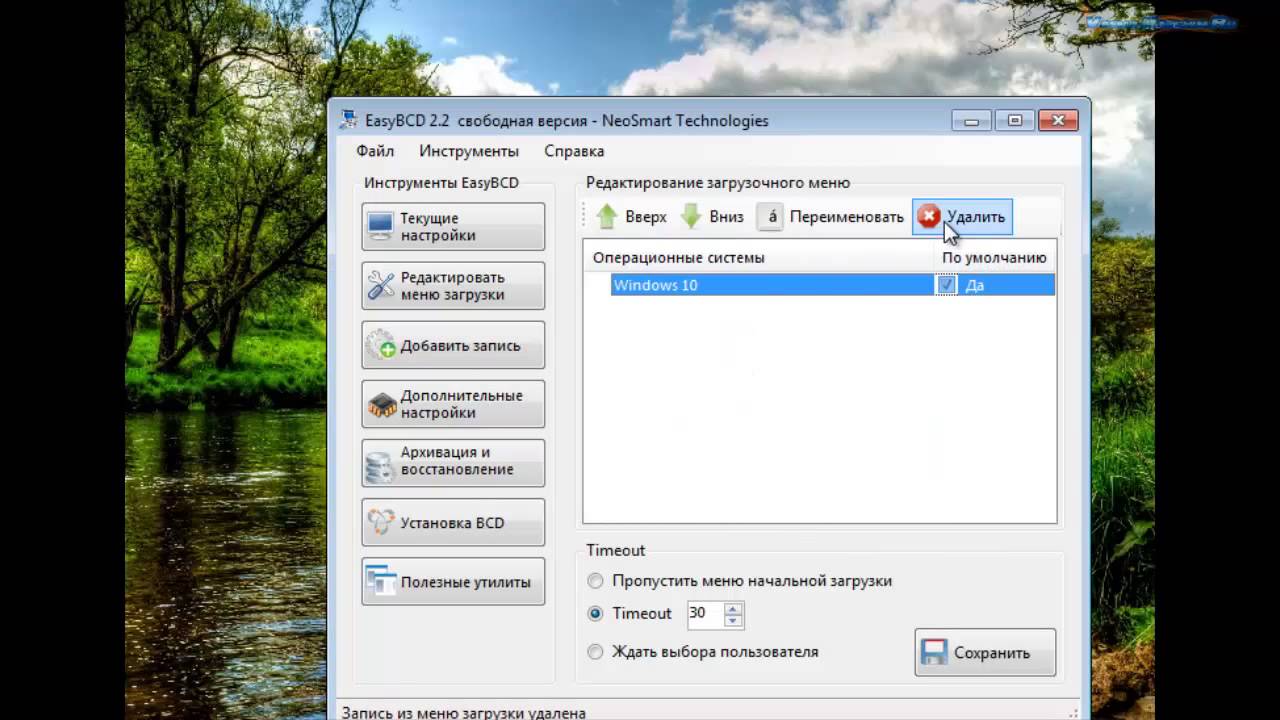Screen dimensions: 1280x720
Task: Open the Справка menu
Action: click(x=574, y=151)
